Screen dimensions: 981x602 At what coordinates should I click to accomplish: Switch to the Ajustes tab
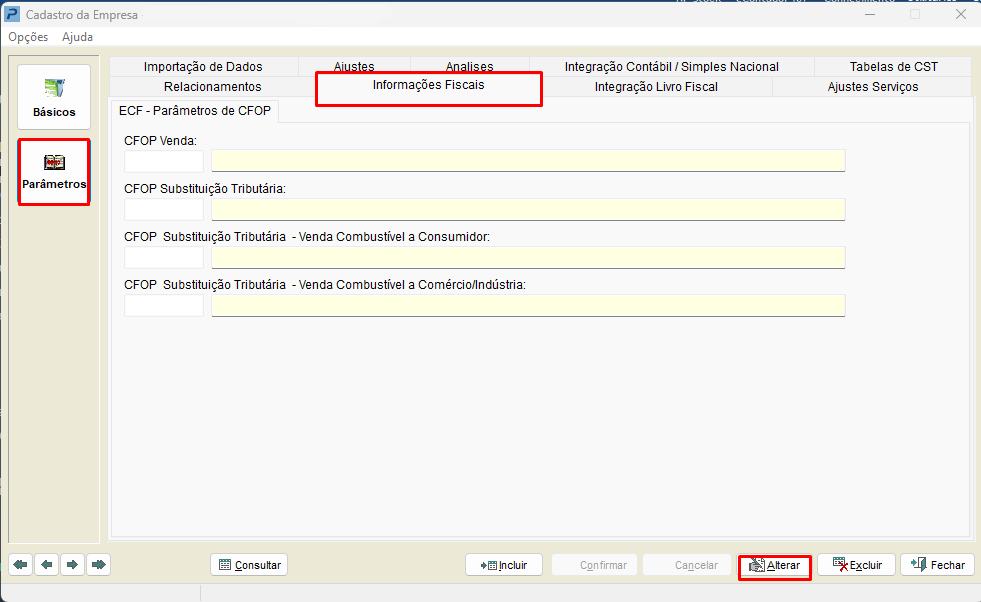pos(354,65)
